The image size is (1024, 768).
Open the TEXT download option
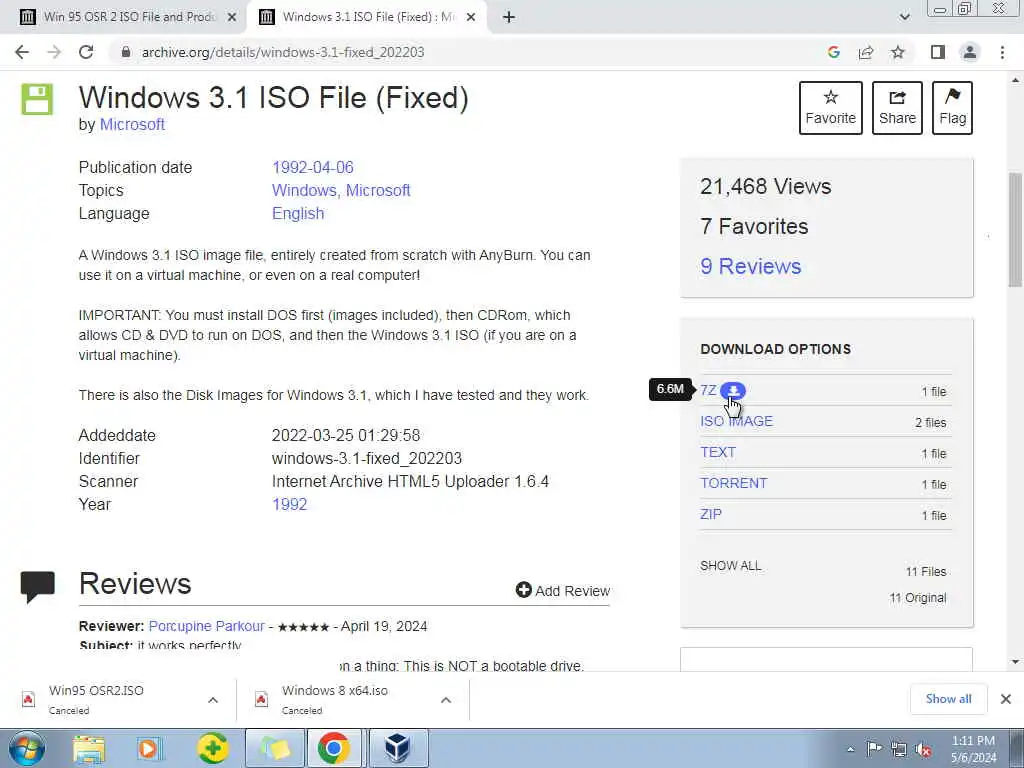pyautogui.click(x=718, y=452)
